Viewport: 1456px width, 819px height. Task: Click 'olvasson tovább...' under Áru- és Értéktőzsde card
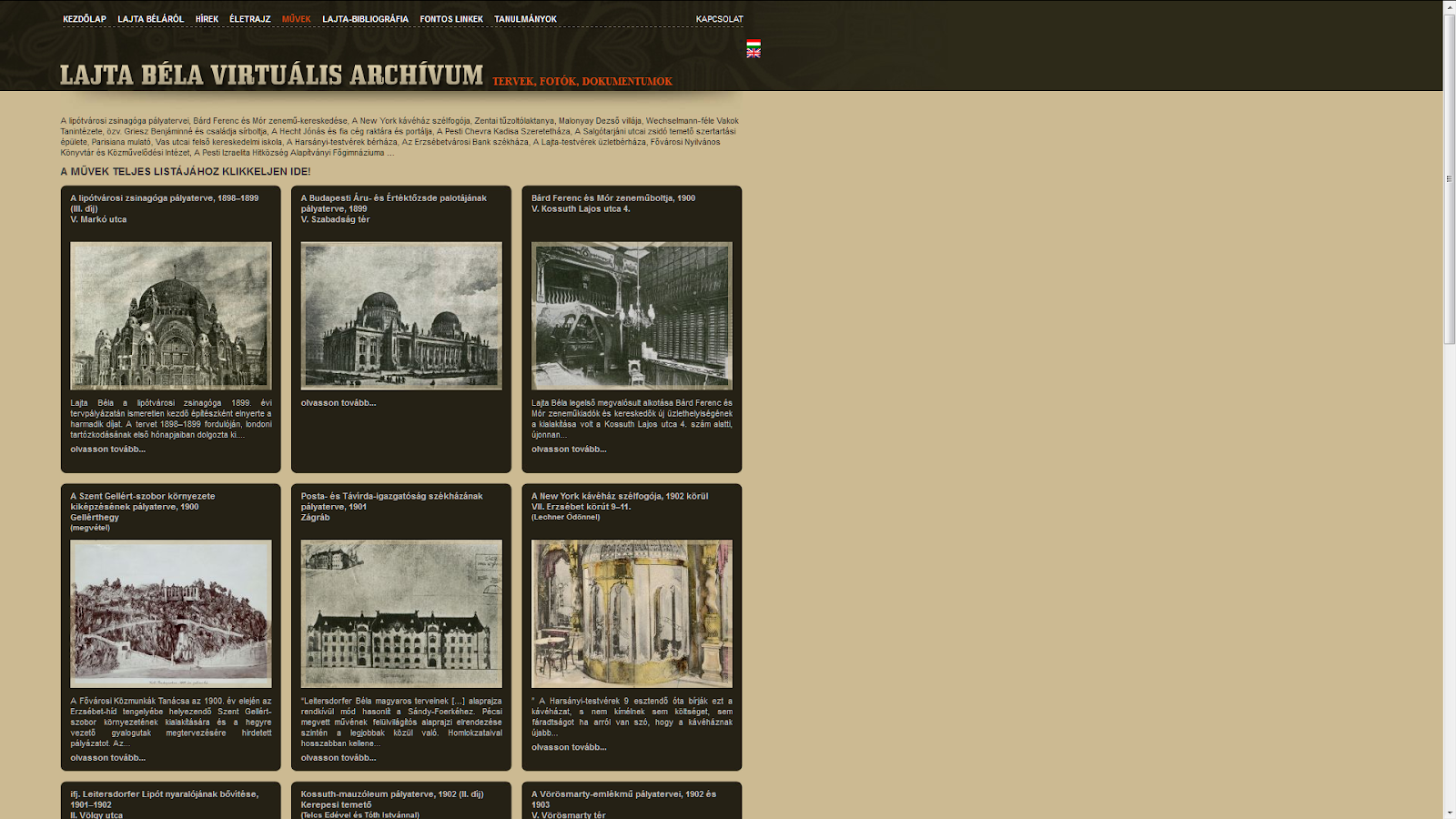339,402
